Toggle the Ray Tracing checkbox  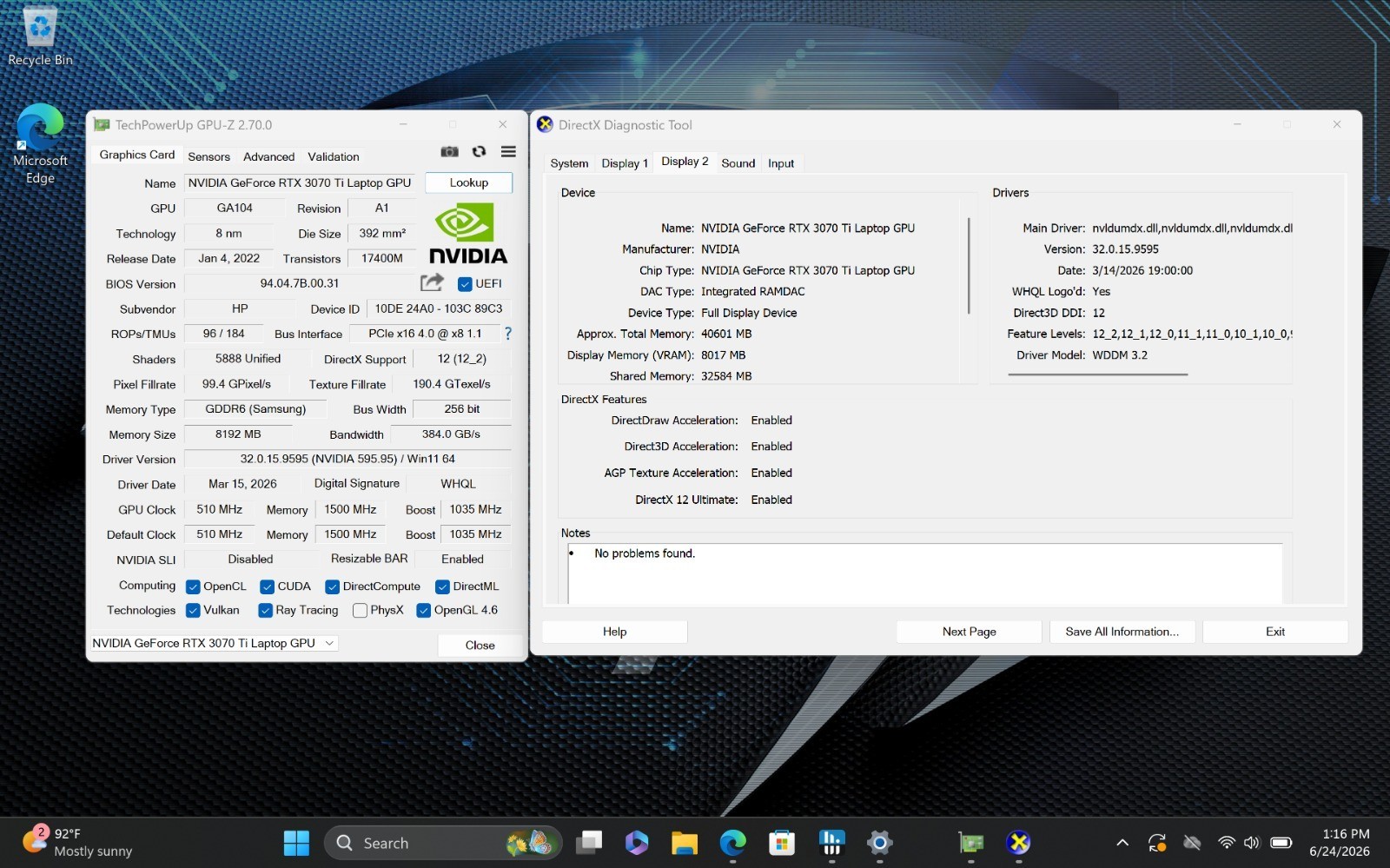[x=266, y=611]
